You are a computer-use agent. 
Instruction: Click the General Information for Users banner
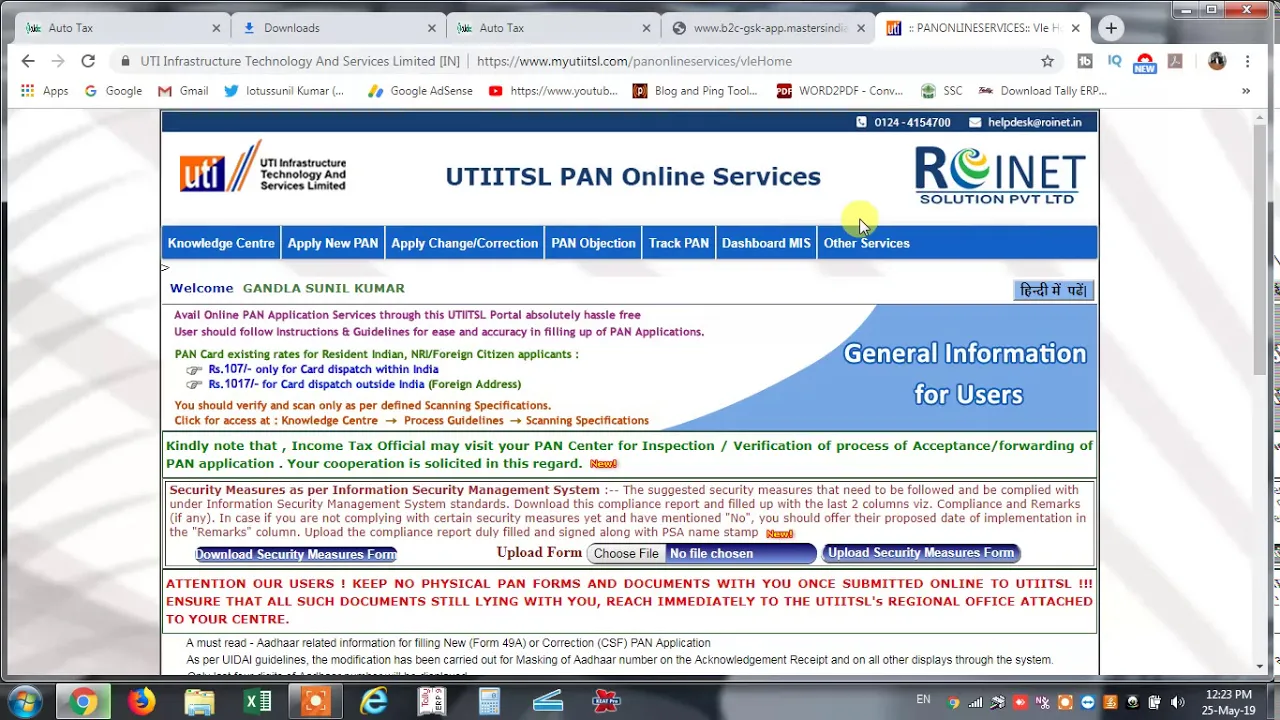coord(964,374)
